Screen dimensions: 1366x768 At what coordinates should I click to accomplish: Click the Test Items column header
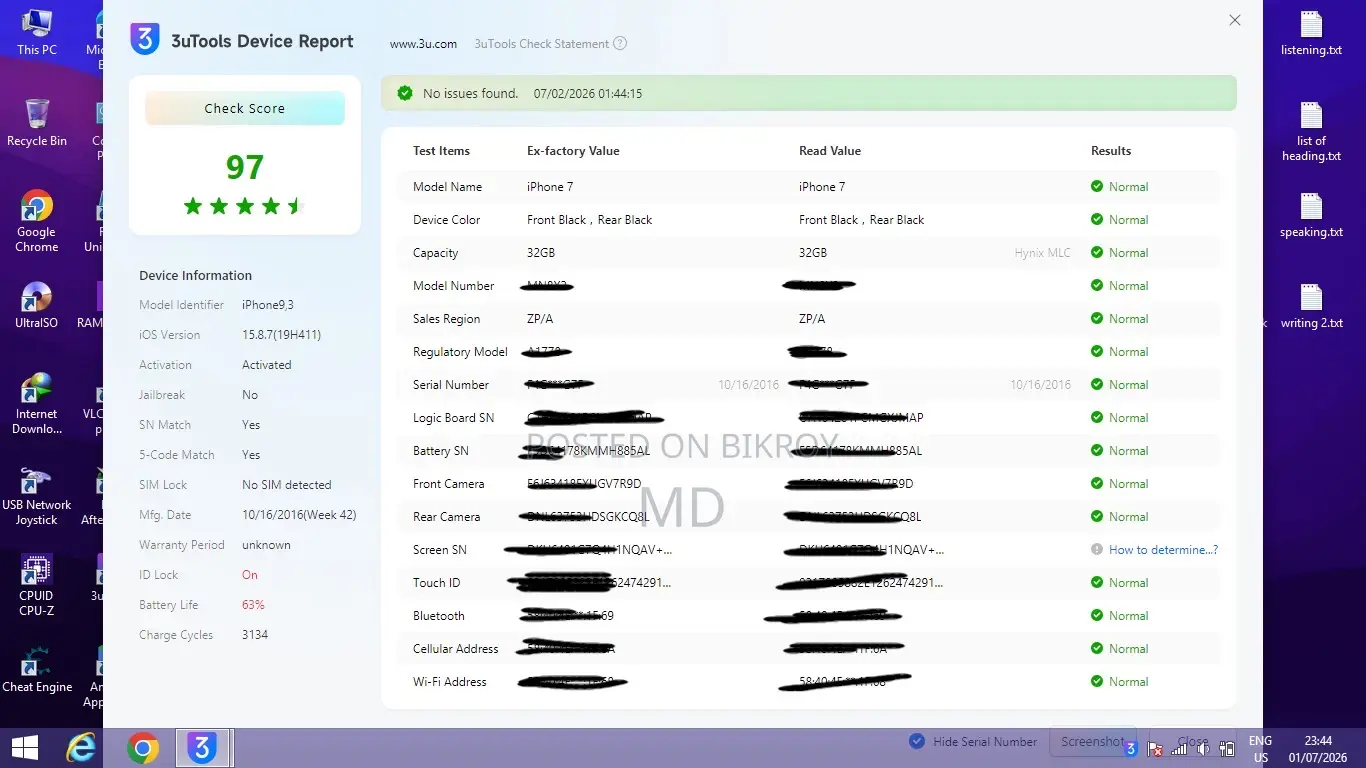click(441, 151)
